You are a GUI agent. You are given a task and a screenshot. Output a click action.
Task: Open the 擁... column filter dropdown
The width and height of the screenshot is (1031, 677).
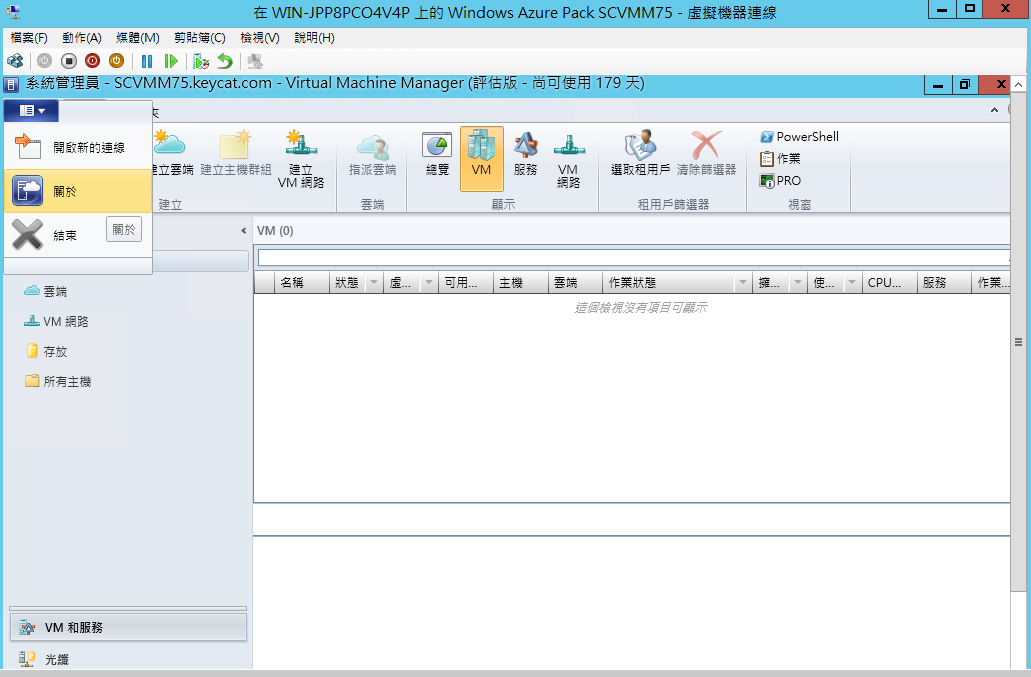click(798, 283)
